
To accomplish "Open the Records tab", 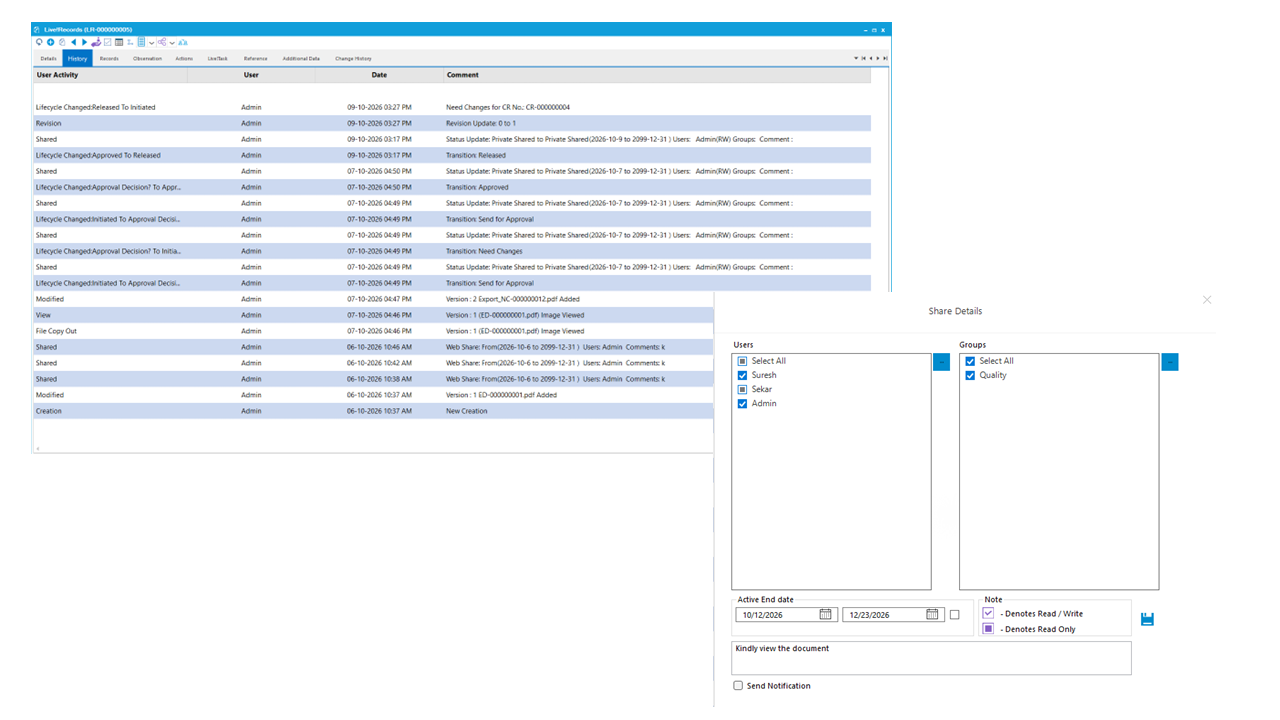I will point(109,58).
